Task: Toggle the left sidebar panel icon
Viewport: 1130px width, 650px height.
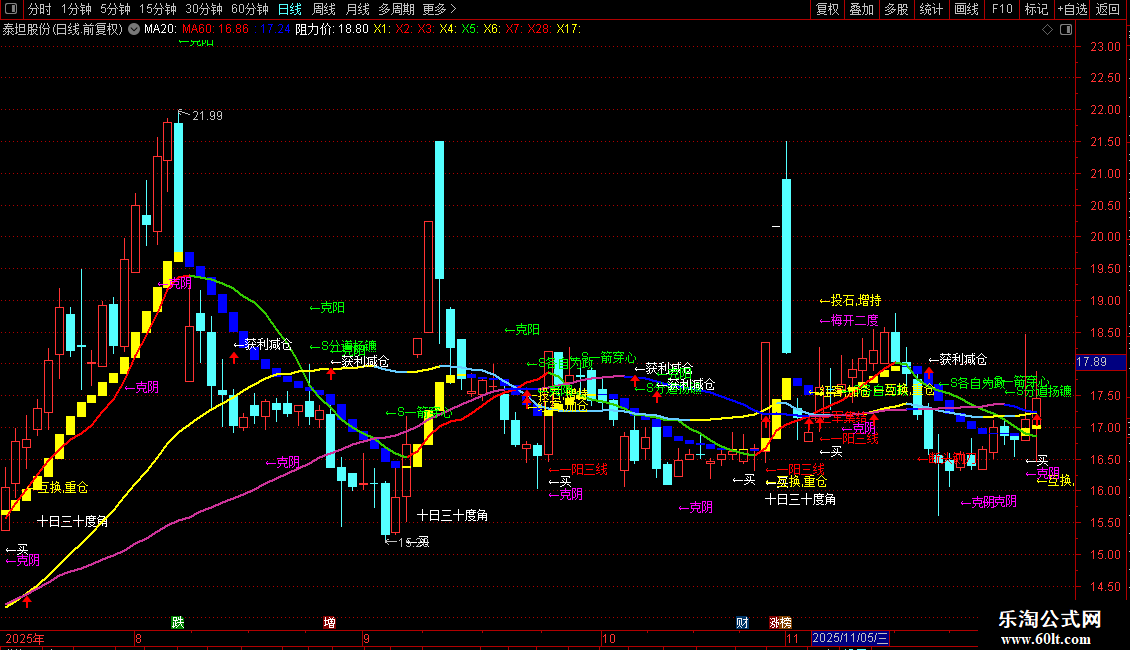Action: point(11,9)
